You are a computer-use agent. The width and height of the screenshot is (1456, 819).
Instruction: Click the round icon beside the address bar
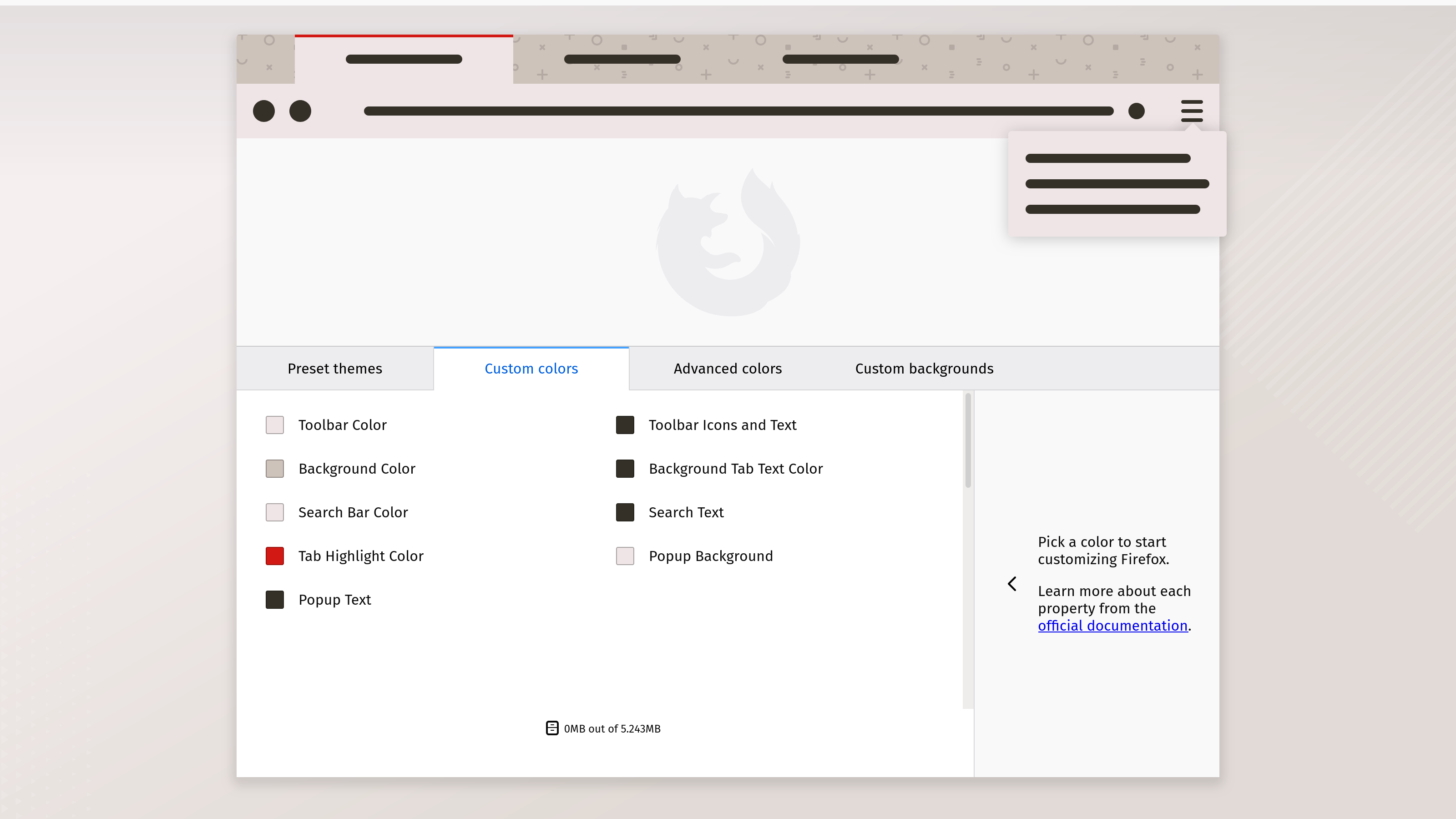click(x=1136, y=111)
